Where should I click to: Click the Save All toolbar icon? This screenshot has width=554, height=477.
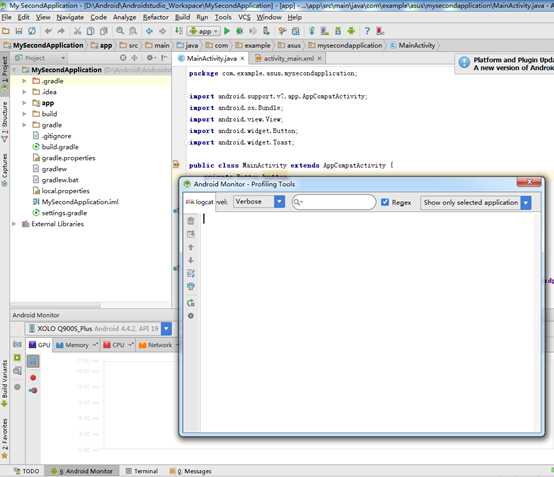19,31
